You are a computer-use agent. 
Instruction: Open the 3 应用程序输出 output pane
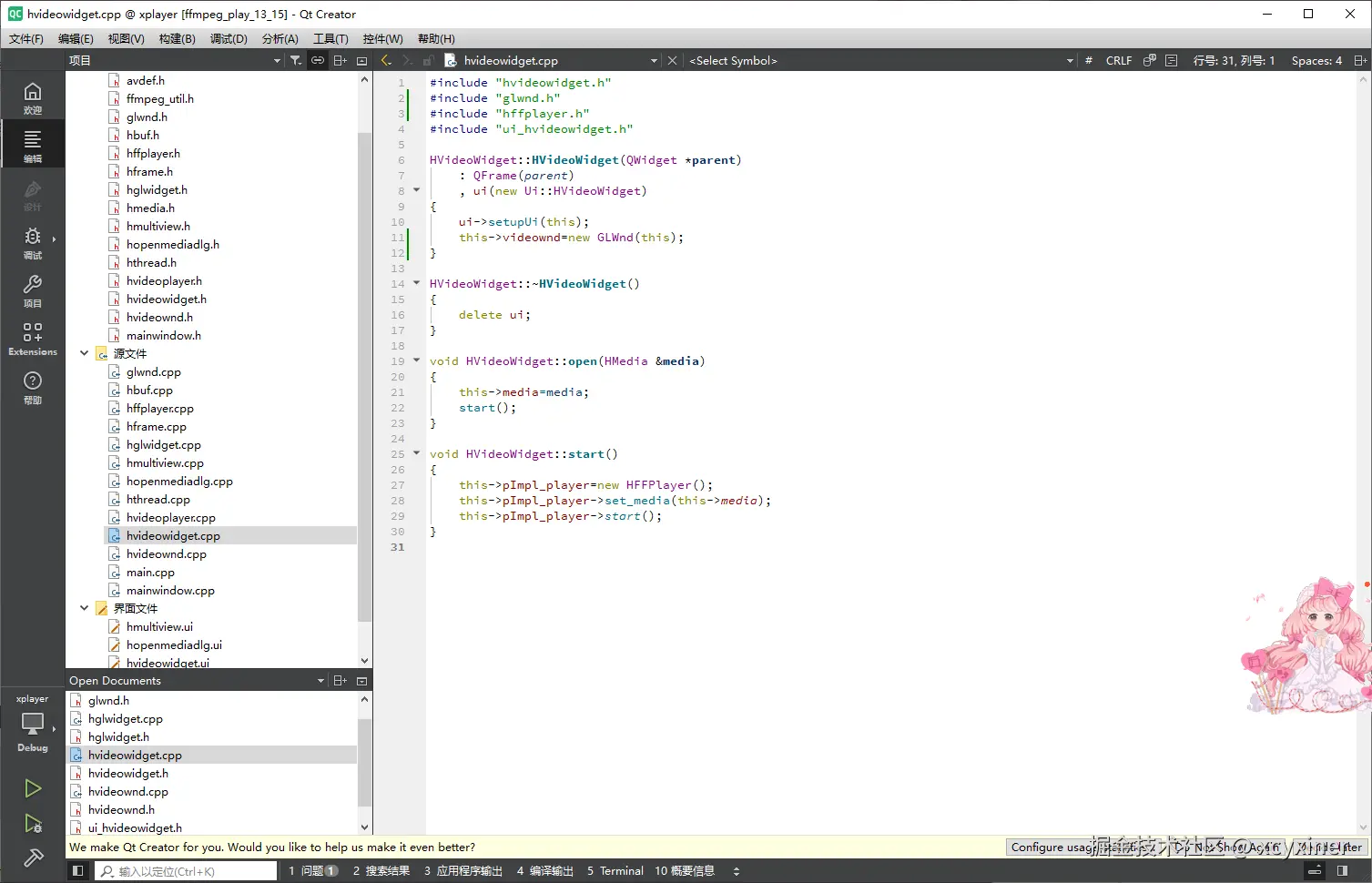463,871
